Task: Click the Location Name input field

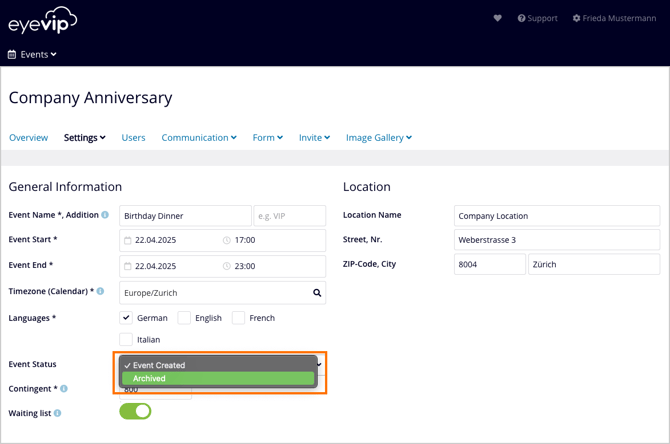Action: [556, 216]
